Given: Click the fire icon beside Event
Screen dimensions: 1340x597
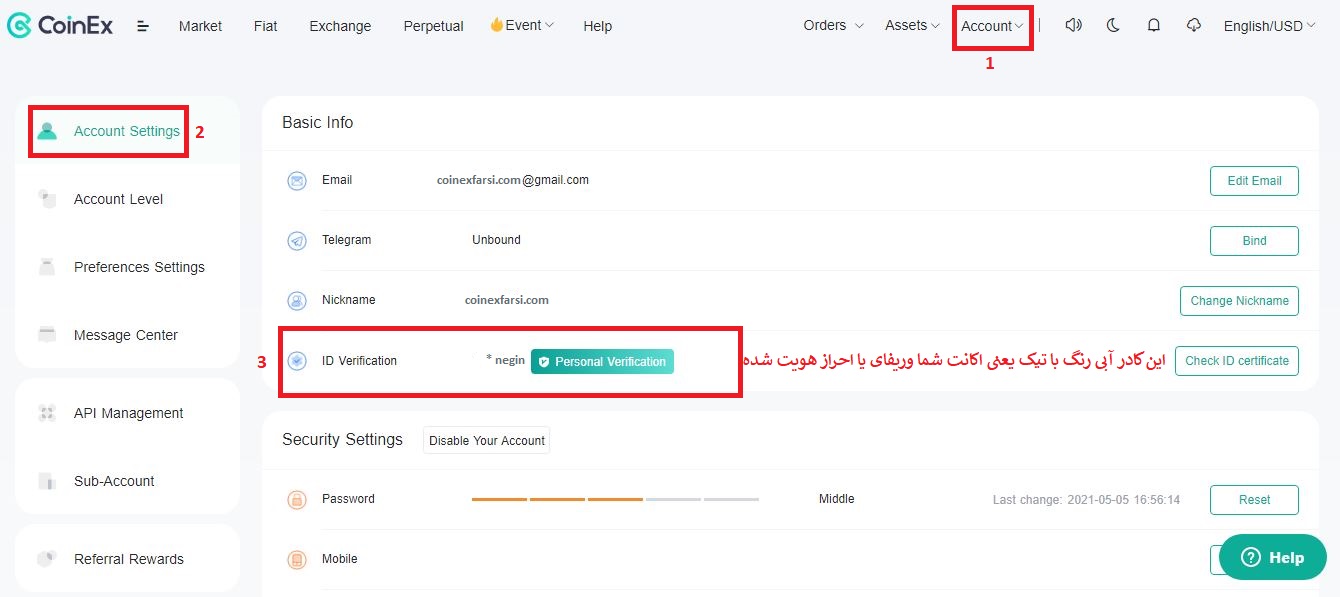Looking at the screenshot, I should click(x=496, y=25).
